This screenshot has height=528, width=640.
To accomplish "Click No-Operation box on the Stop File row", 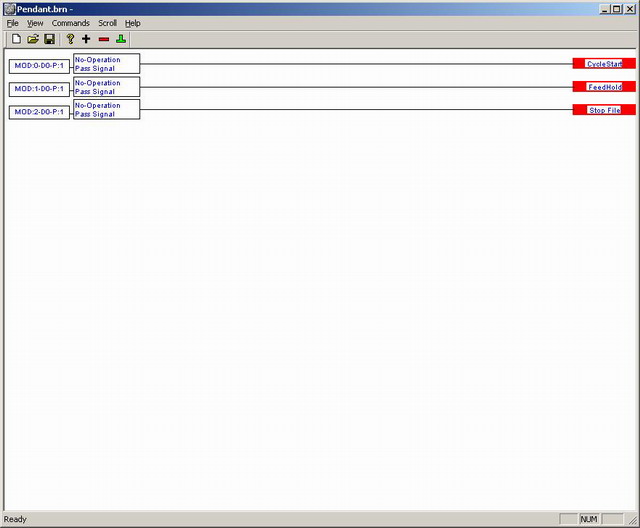I will (x=107, y=109).
